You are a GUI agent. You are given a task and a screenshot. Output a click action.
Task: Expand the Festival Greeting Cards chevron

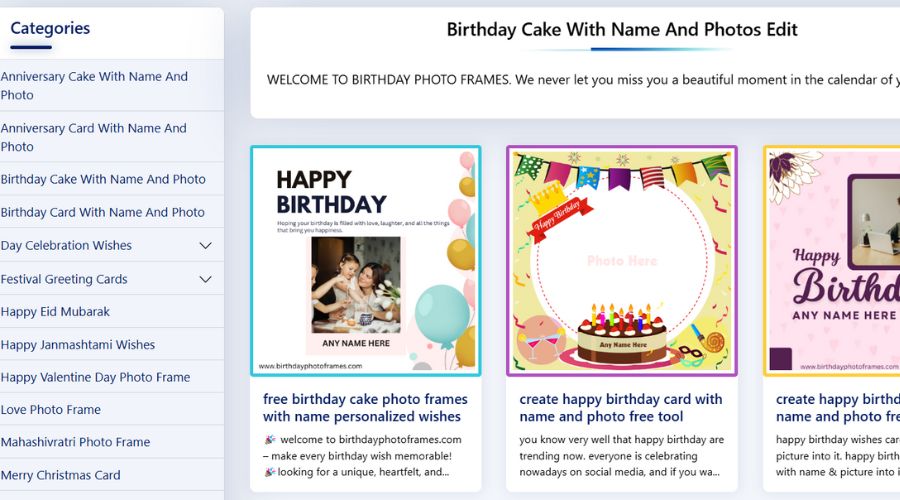pos(205,280)
